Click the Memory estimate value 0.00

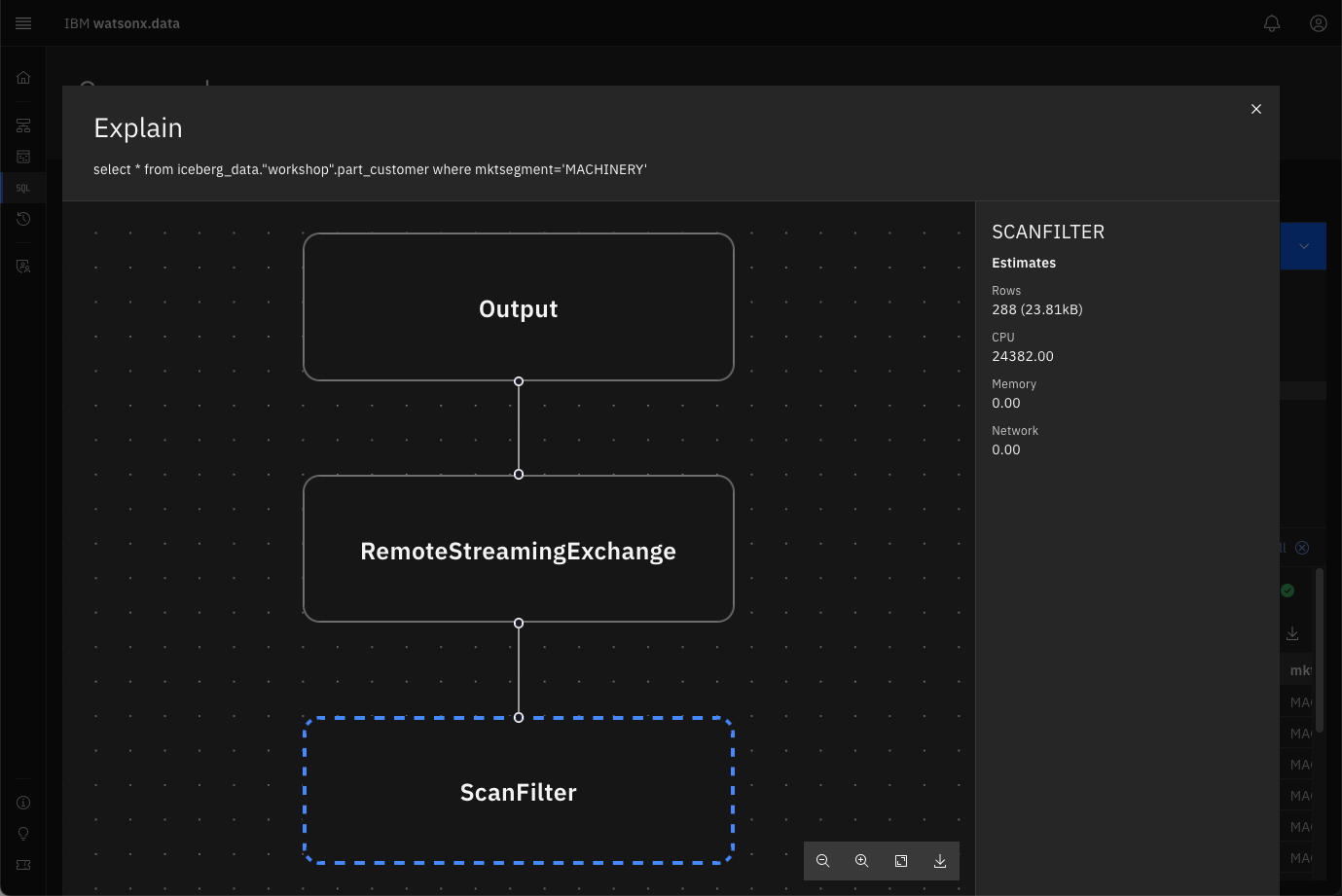[x=1006, y=403]
